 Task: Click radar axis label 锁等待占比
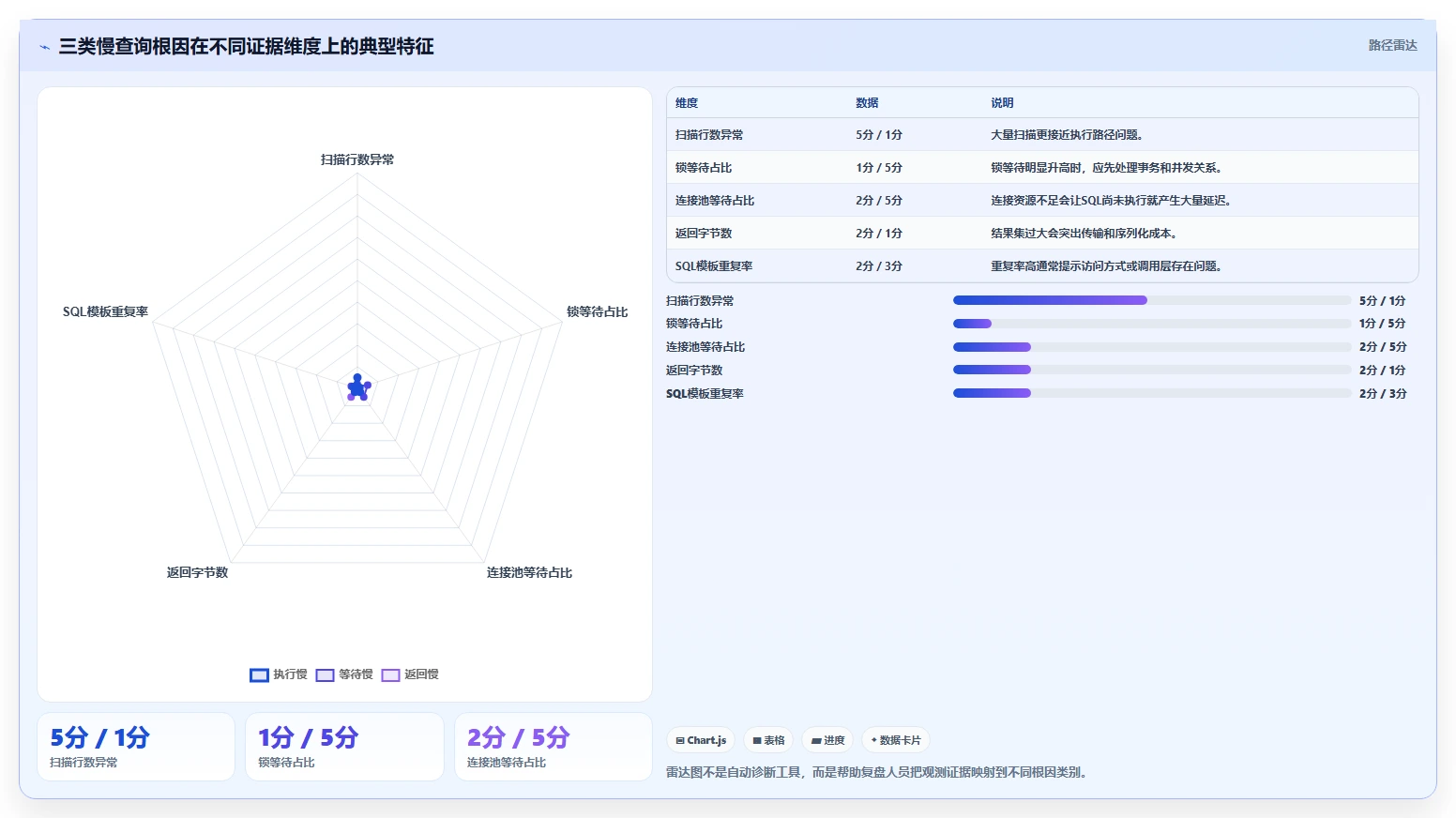(598, 311)
